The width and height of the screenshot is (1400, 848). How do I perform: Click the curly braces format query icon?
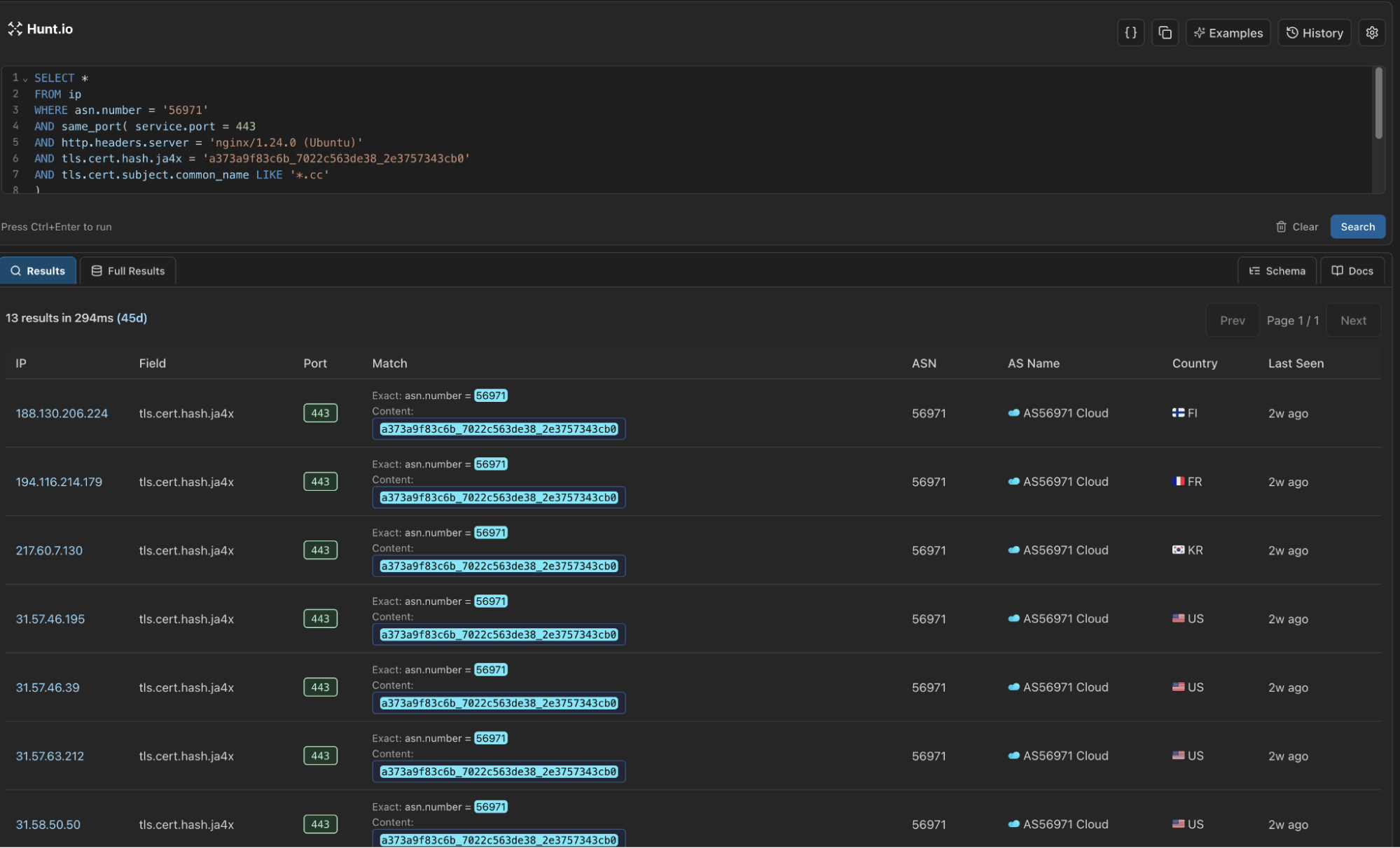coord(1130,32)
